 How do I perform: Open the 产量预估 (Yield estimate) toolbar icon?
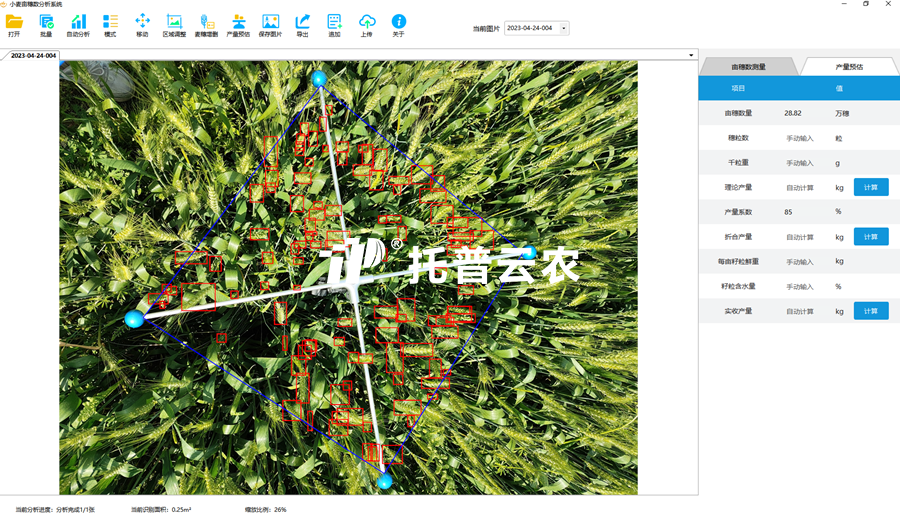pyautogui.click(x=238, y=22)
